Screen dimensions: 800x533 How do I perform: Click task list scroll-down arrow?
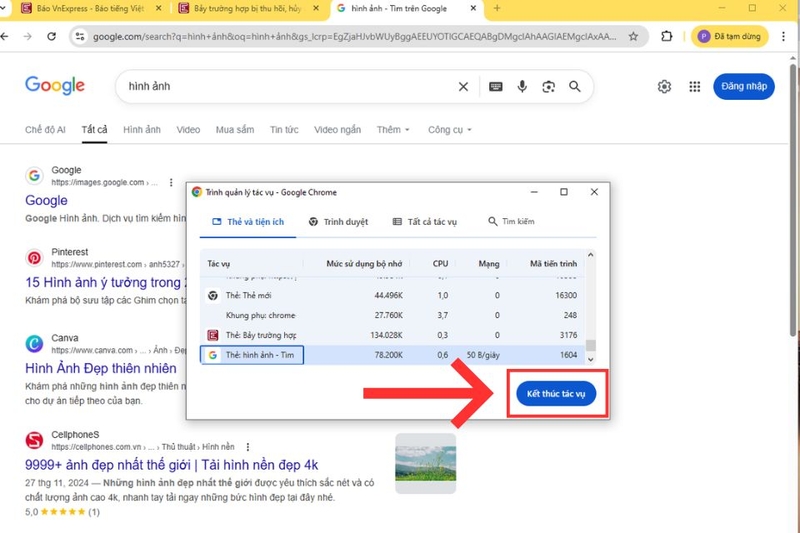coord(590,360)
